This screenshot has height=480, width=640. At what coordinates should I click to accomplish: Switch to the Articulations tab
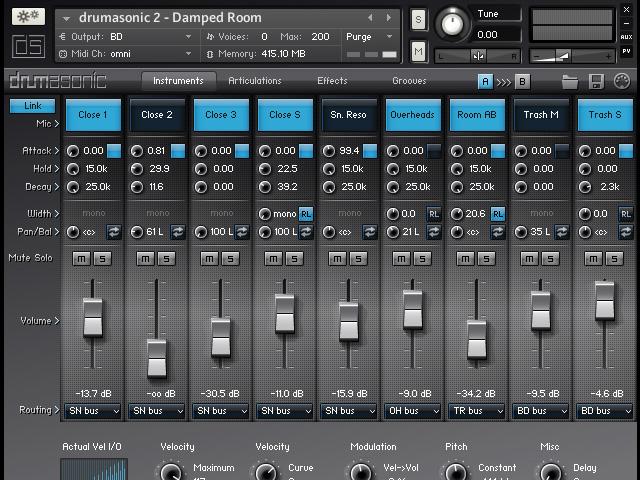point(255,81)
